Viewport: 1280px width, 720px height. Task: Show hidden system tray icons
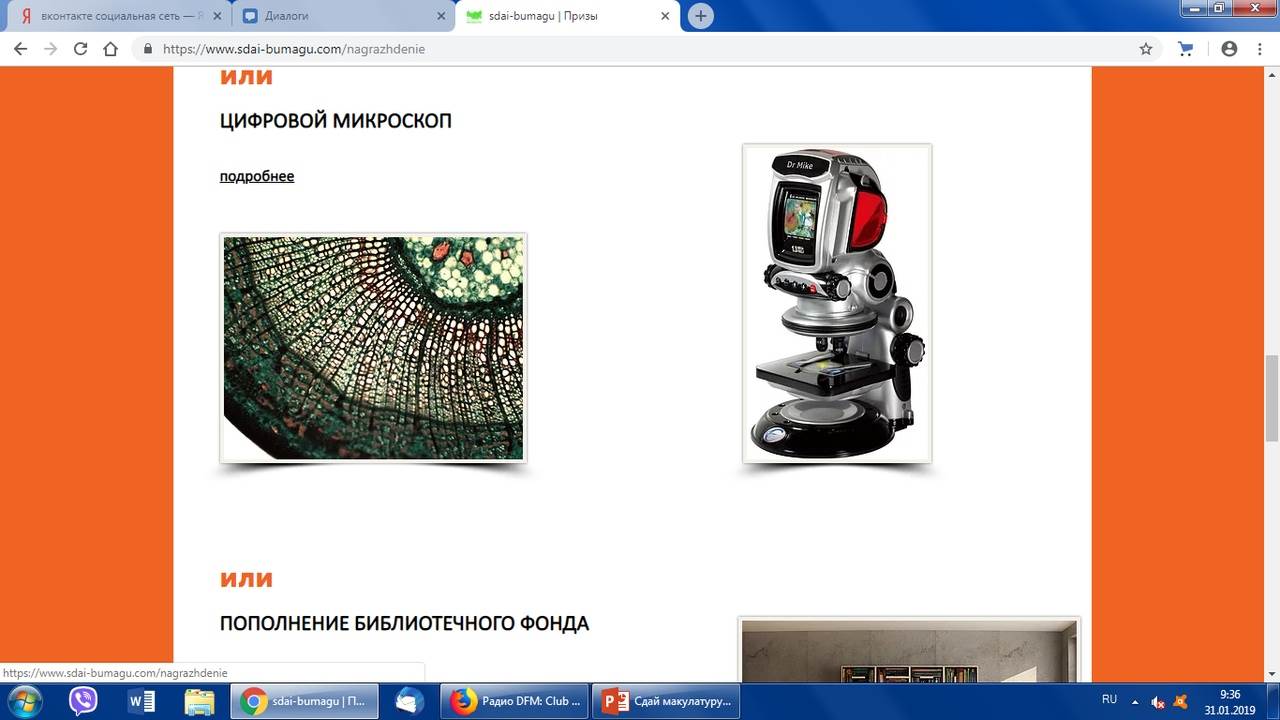point(1135,701)
